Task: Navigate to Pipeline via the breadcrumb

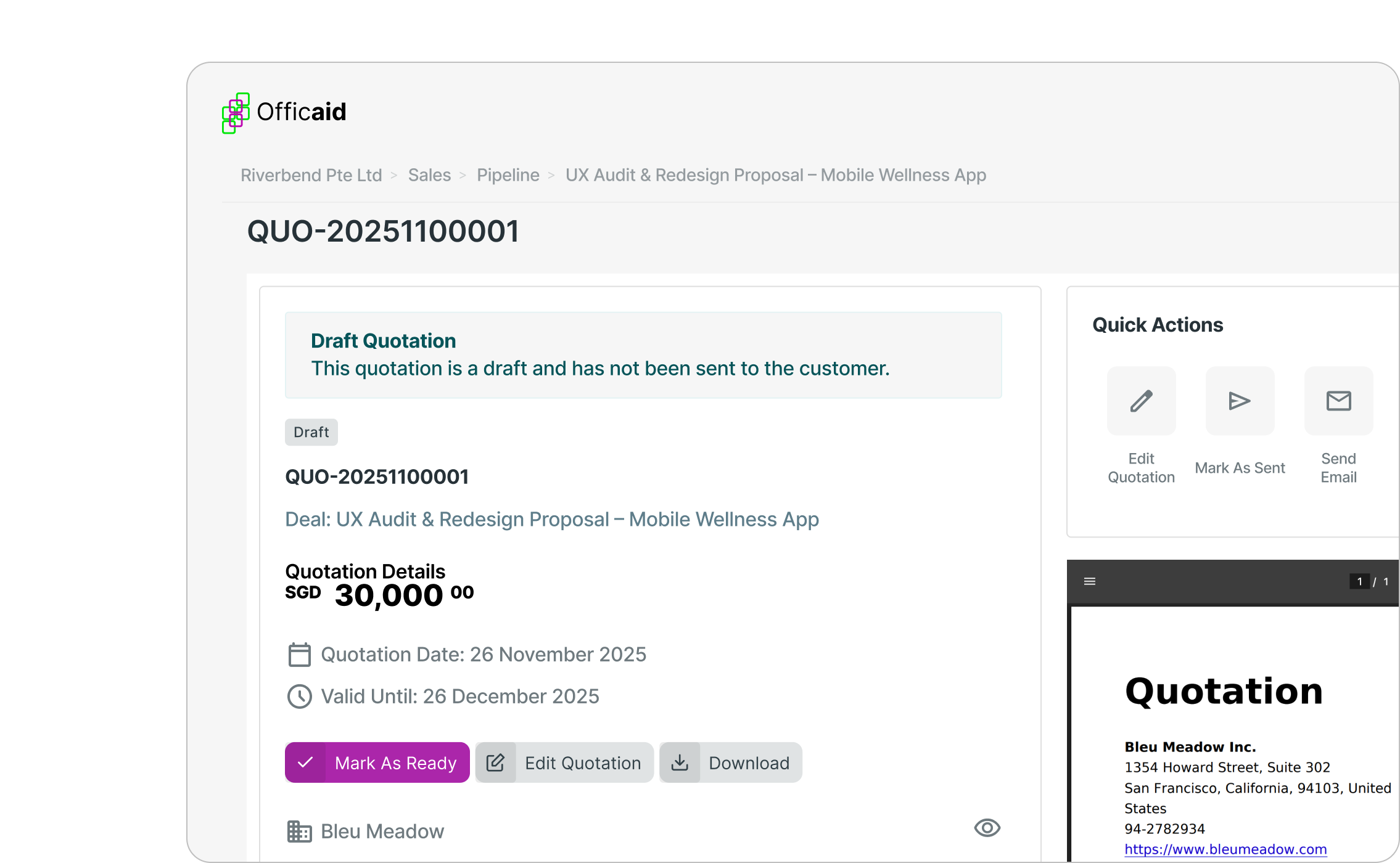Action: 508,175
